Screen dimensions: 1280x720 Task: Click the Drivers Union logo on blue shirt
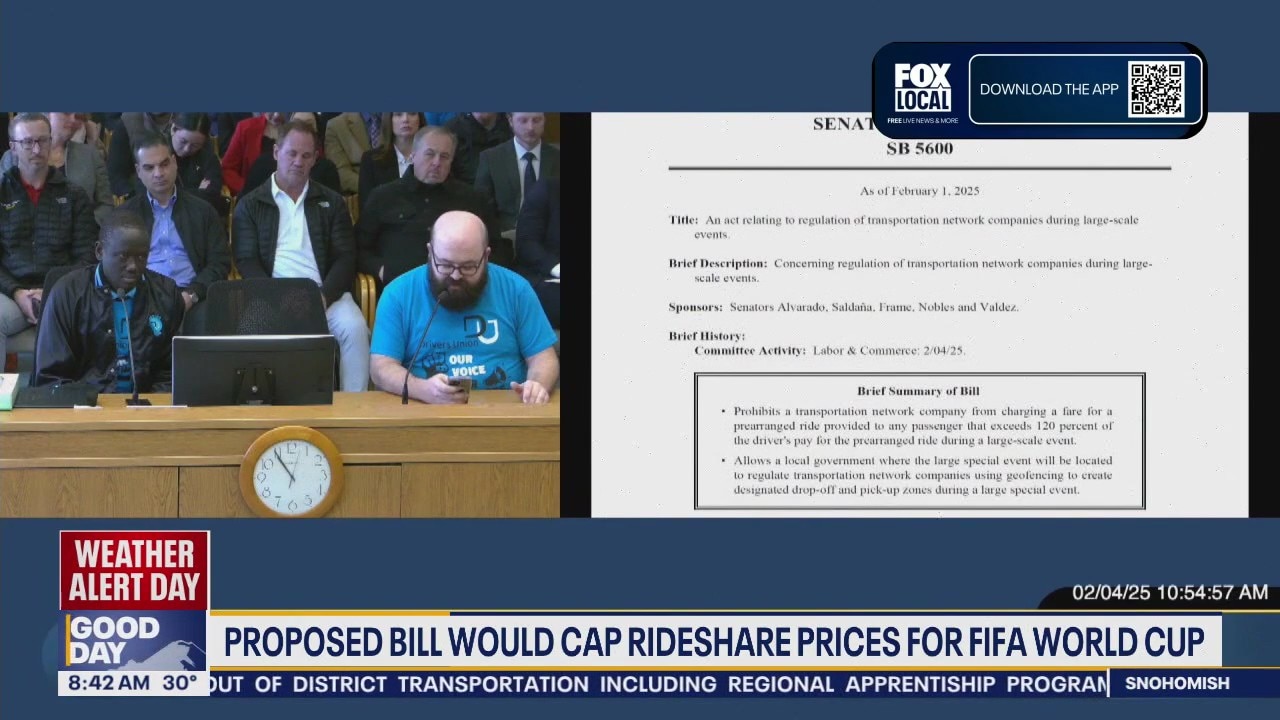[479, 330]
